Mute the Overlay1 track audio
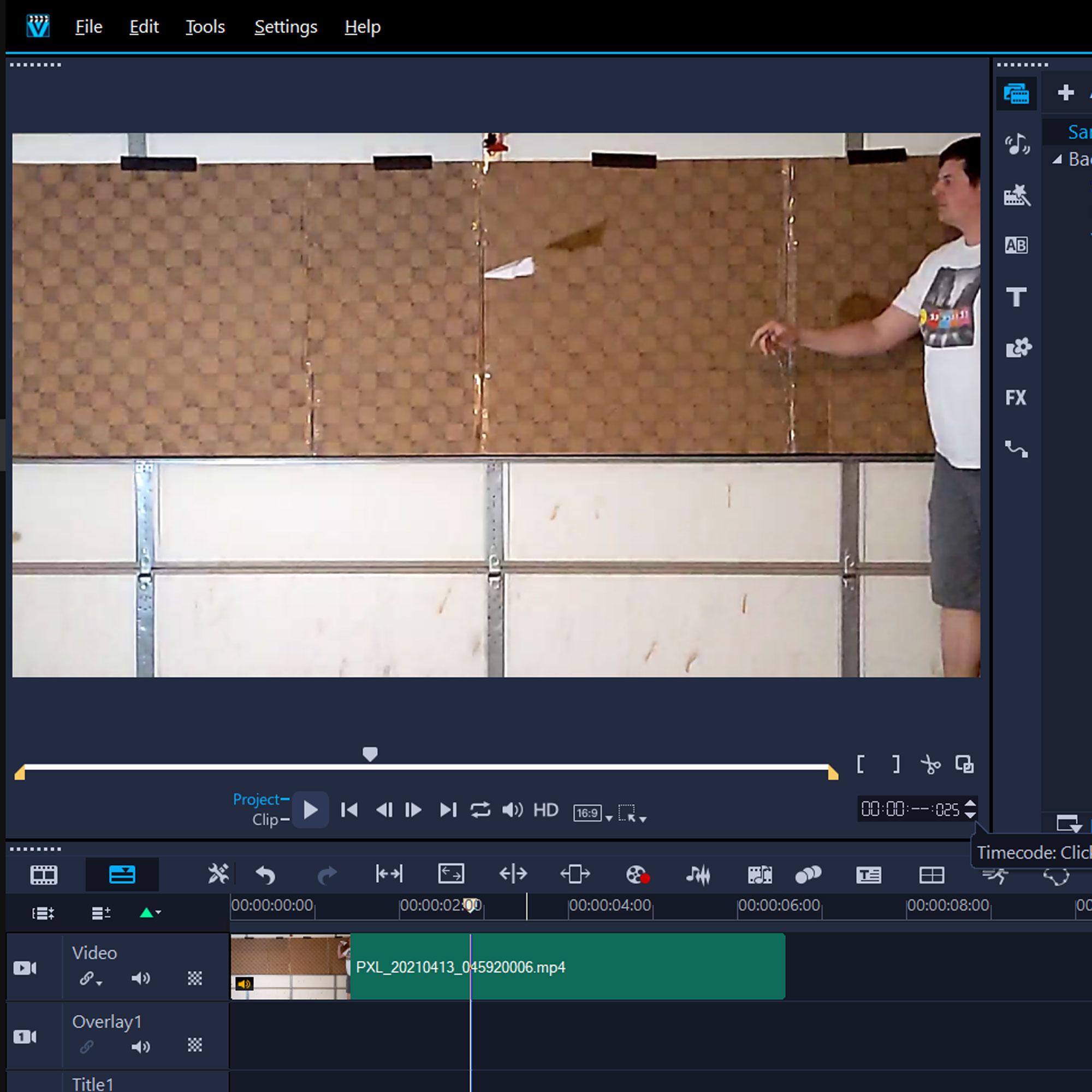 [x=140, y=1047]
